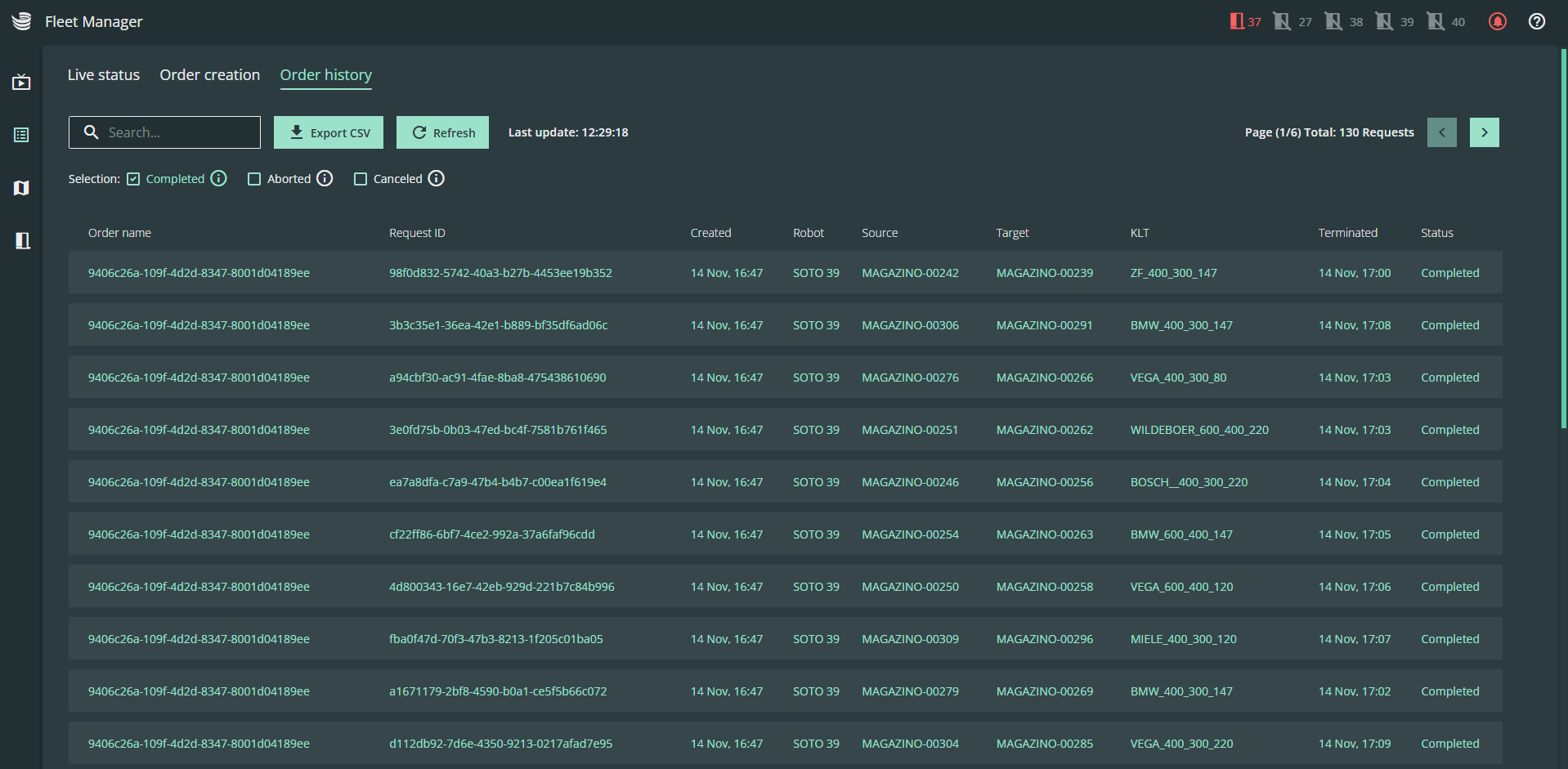The width and height of the screenshot is (1568, 769).
Task: Show info for Canceled filter
Action: 437,178
